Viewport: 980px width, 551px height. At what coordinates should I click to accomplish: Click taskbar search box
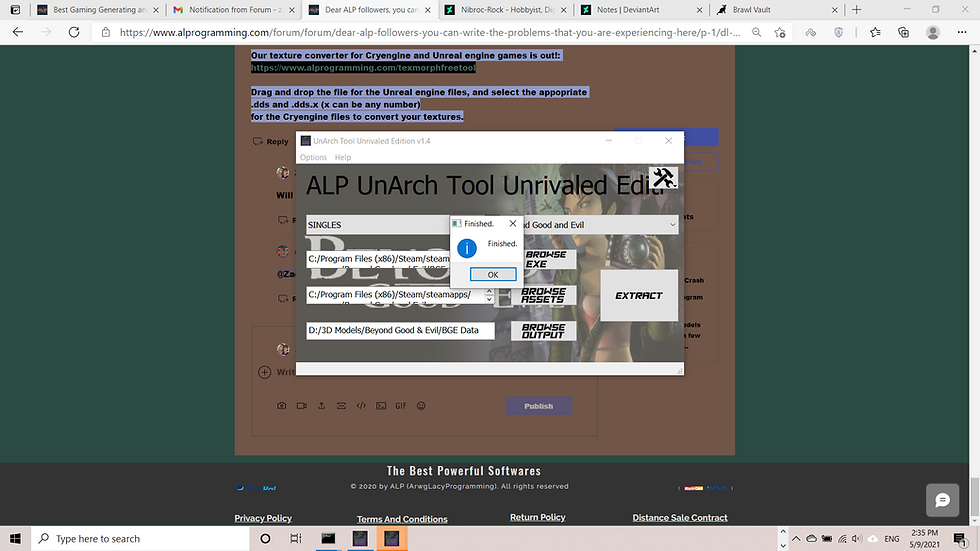tap(140, 539)
